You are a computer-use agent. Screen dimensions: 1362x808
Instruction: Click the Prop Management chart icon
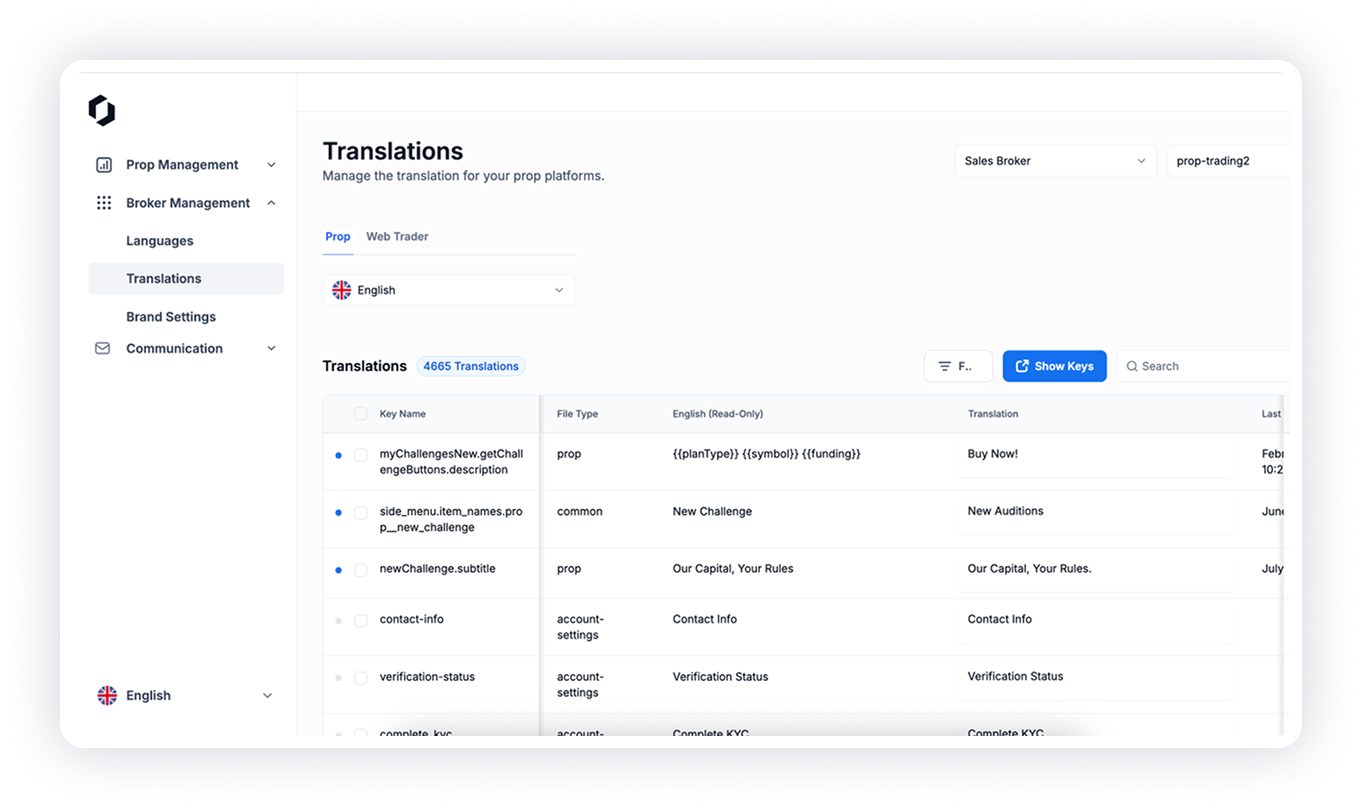tap(103, 165)
